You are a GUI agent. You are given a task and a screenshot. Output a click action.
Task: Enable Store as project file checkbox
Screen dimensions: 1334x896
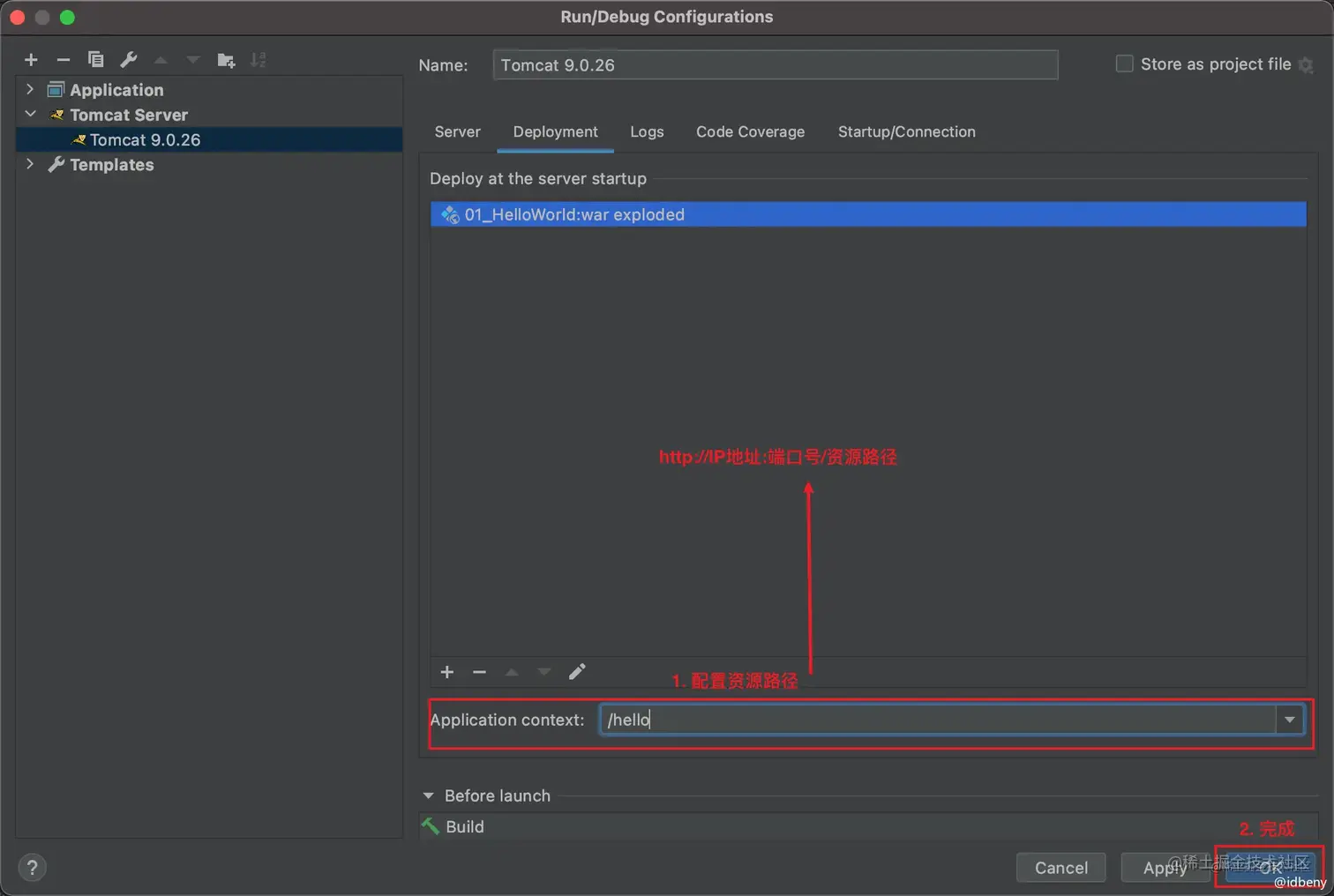pos(1124,63)
